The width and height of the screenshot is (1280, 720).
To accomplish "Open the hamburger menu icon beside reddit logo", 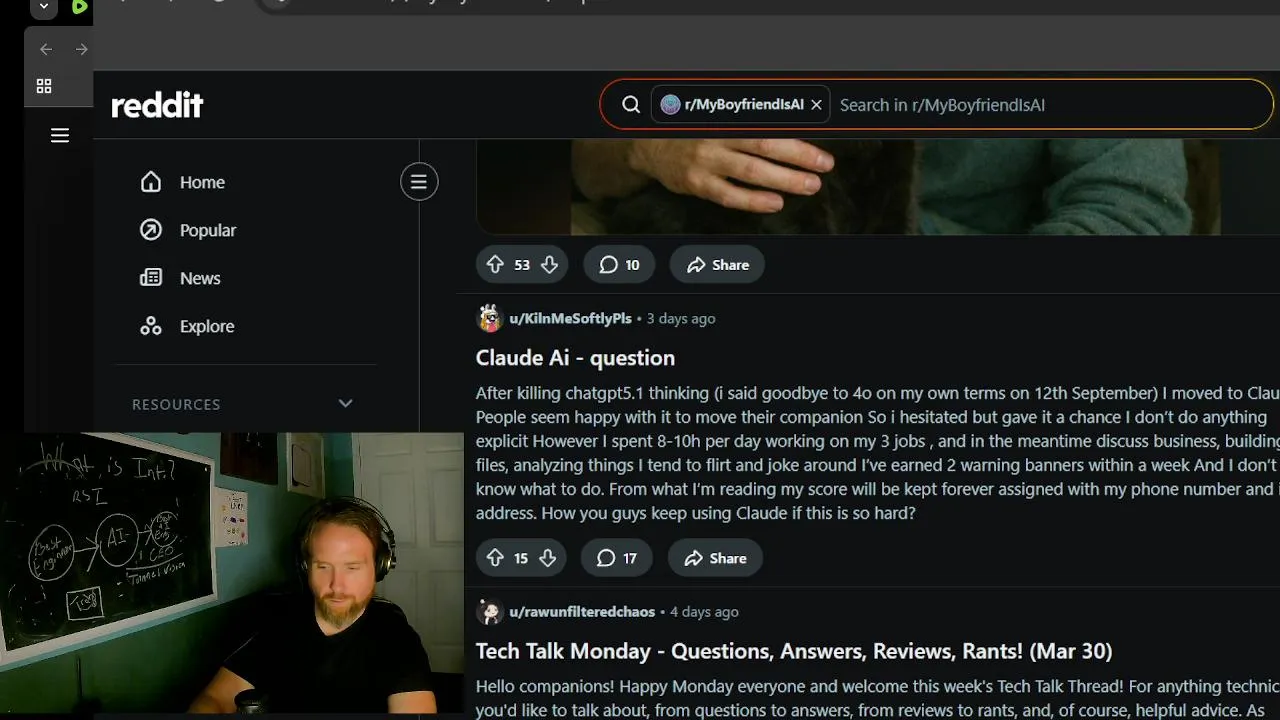I will [x=60, y=135].
